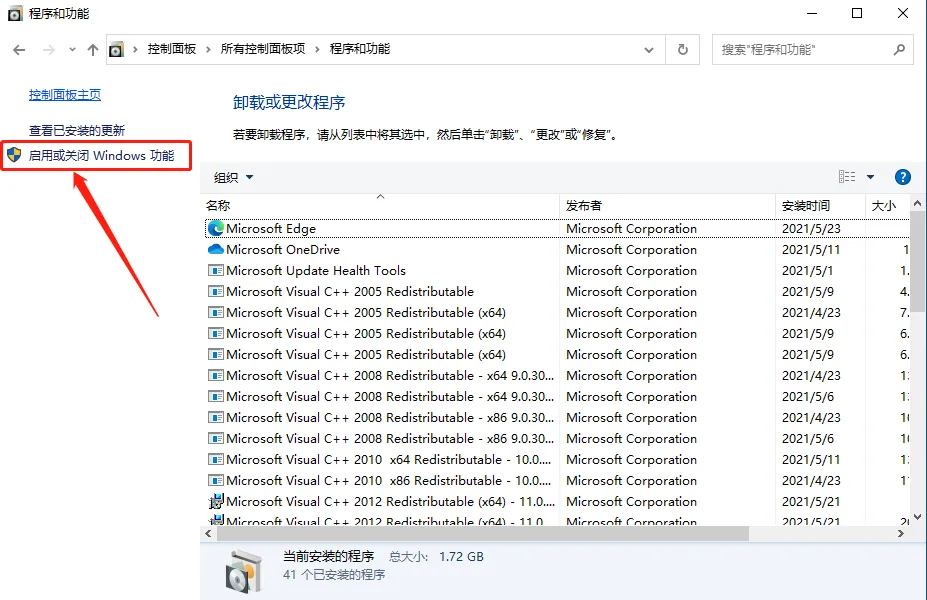Click the address bar Programs icon
The width and height of the screenshot is (927, 600).
click(x=117, y=49)
